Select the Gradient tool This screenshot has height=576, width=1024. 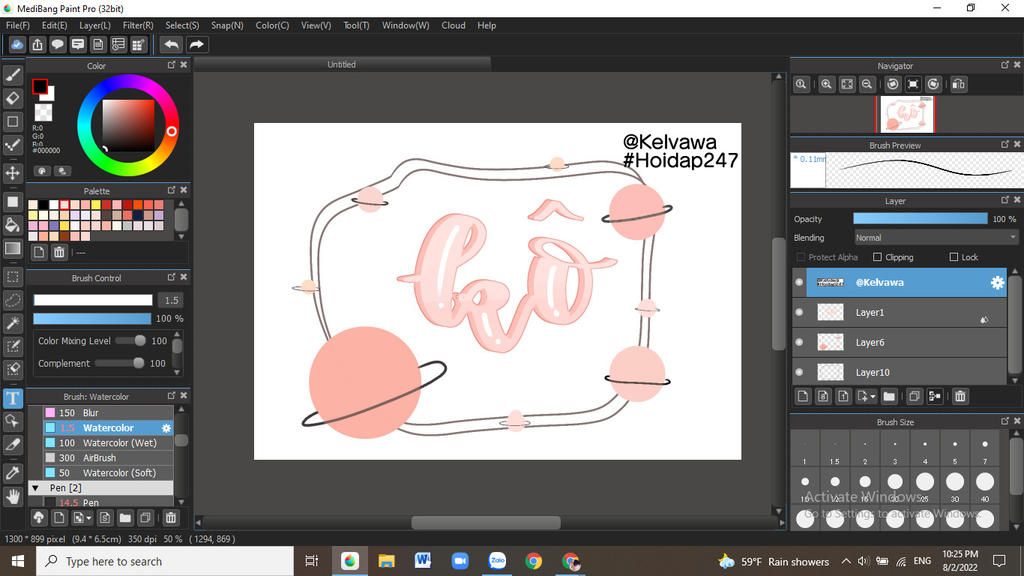[x=12, y=248]
